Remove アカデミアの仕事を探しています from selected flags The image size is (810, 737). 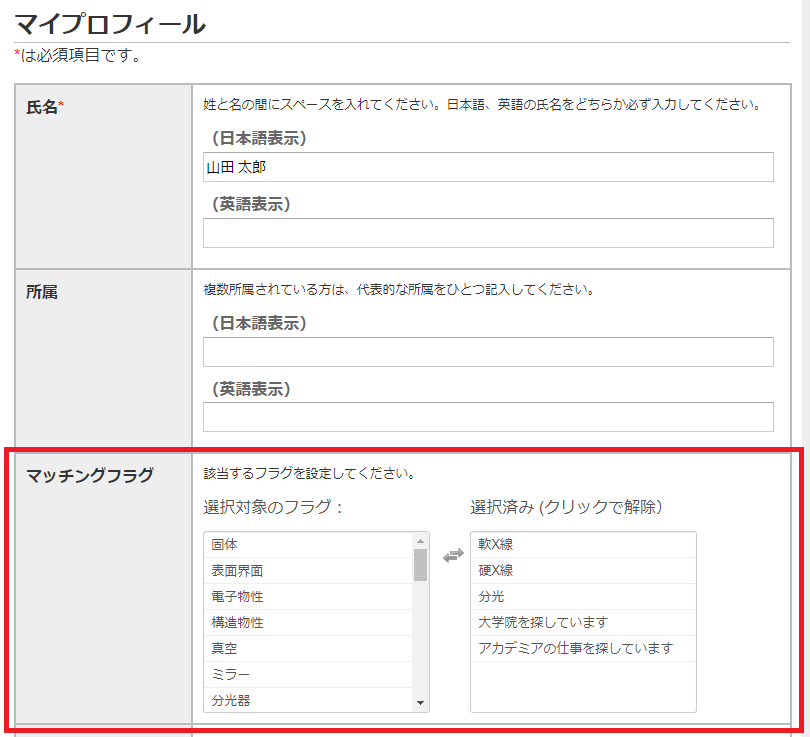(x=583, y=649)
